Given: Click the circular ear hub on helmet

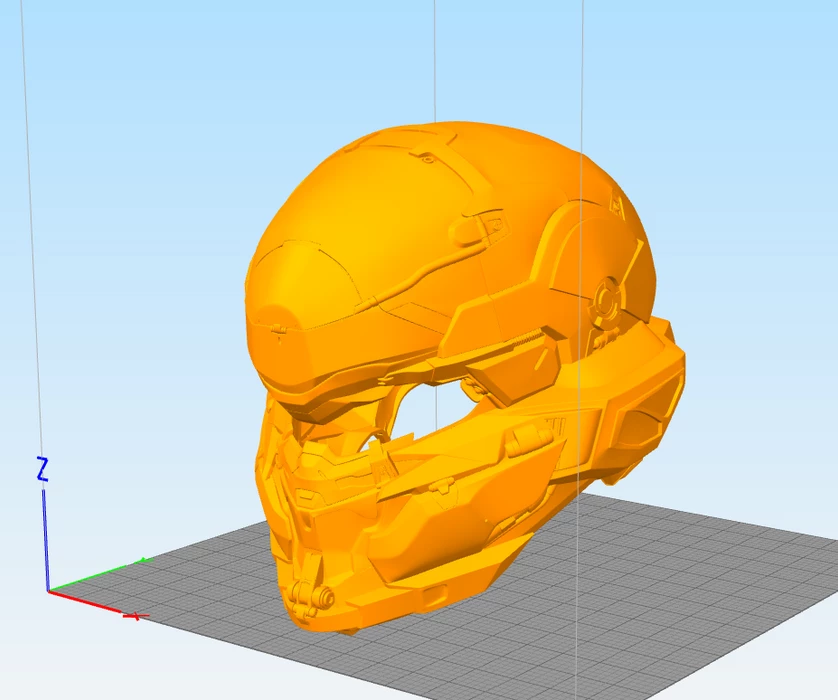Looking at the screenshot, I should [x=606, y=297].
